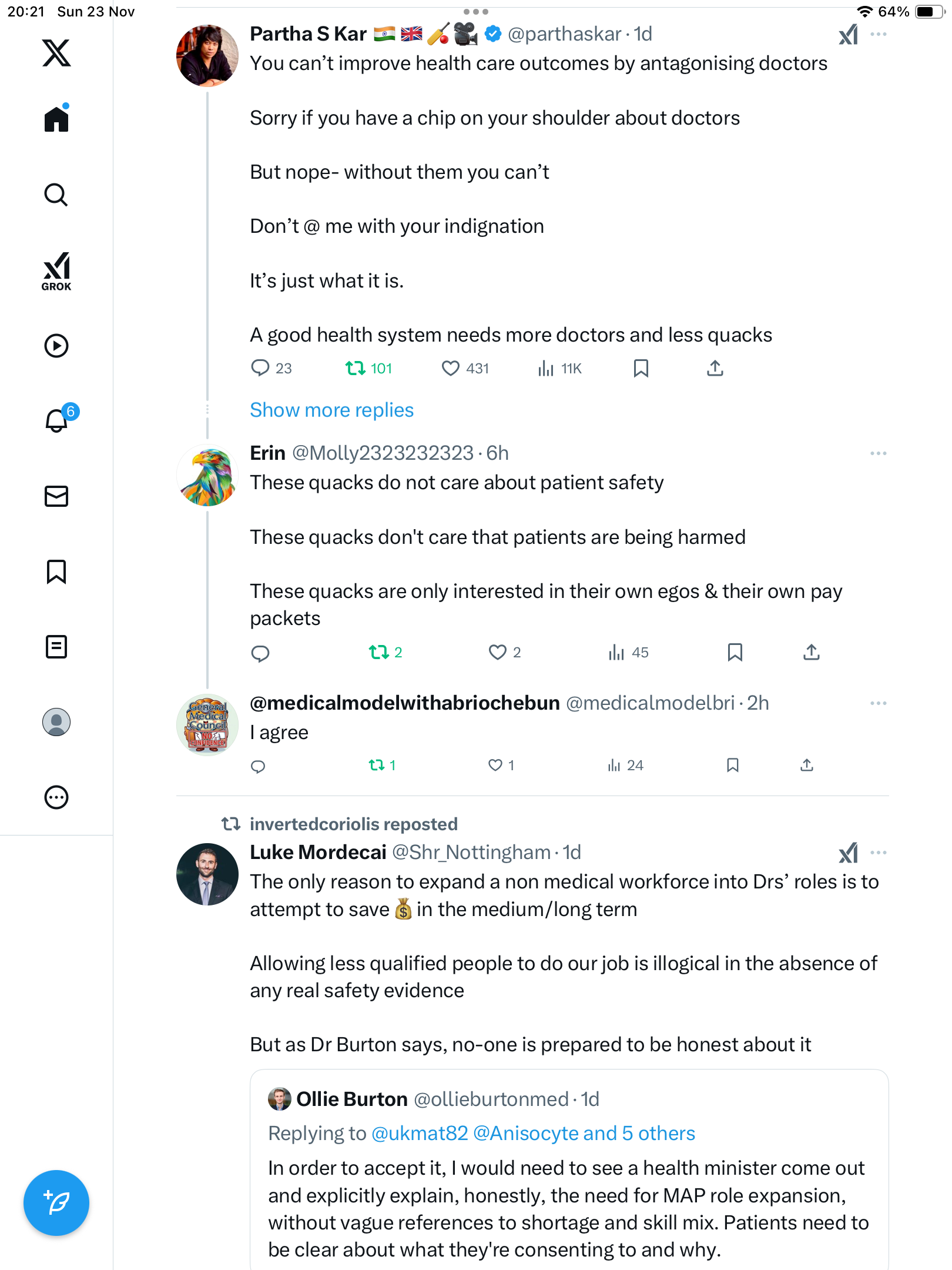952x1270 pixels.
Task: Open Luke Mordecai's profile picture
Action: click(x=207, y=874)
